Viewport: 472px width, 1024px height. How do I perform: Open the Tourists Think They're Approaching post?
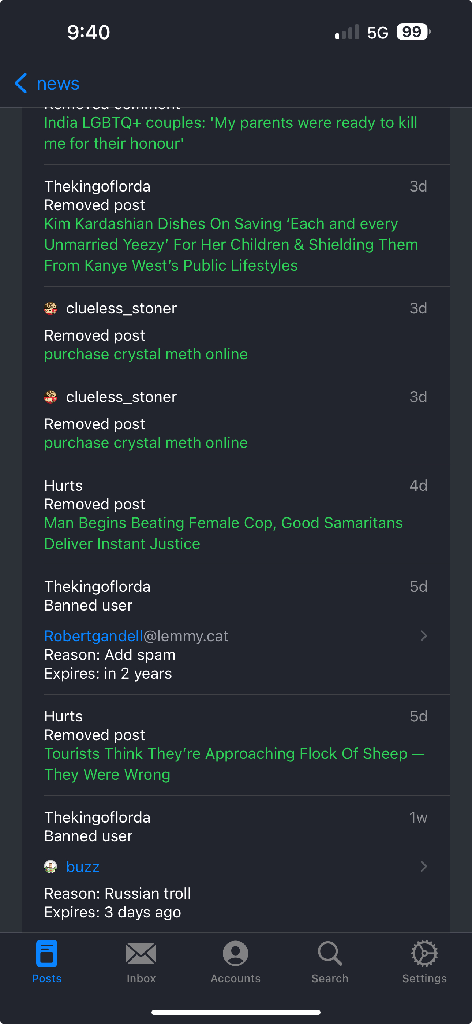pos(234,764)
